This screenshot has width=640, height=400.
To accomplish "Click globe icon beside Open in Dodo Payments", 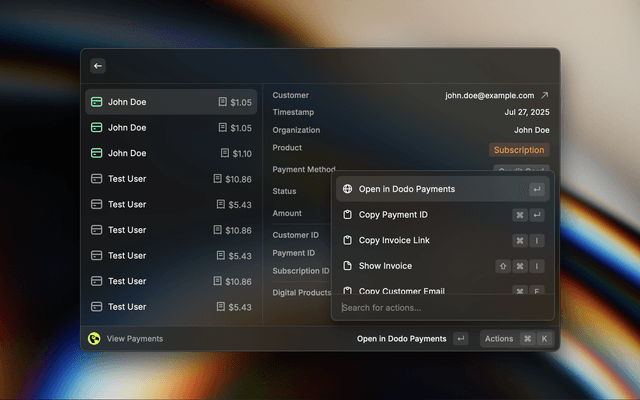I will click(347, 189).
